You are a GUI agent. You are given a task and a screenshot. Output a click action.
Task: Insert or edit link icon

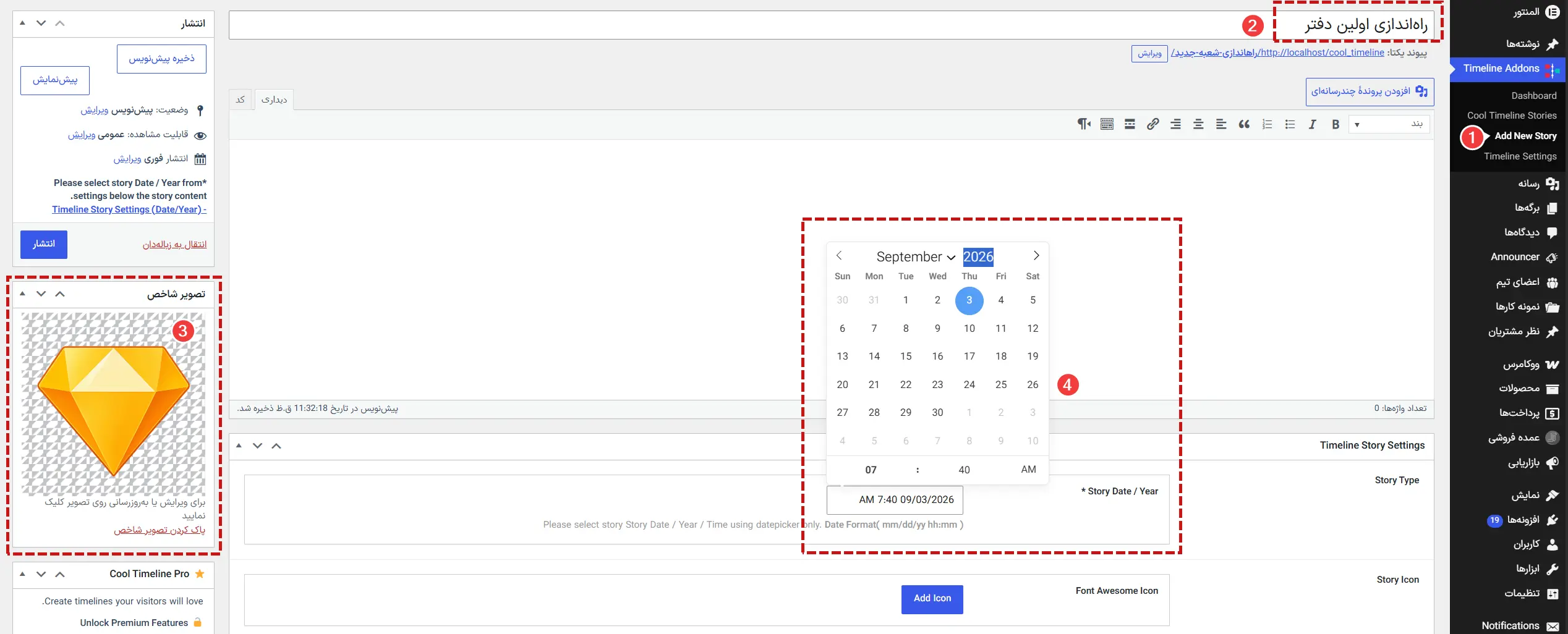click(1153, 125)
